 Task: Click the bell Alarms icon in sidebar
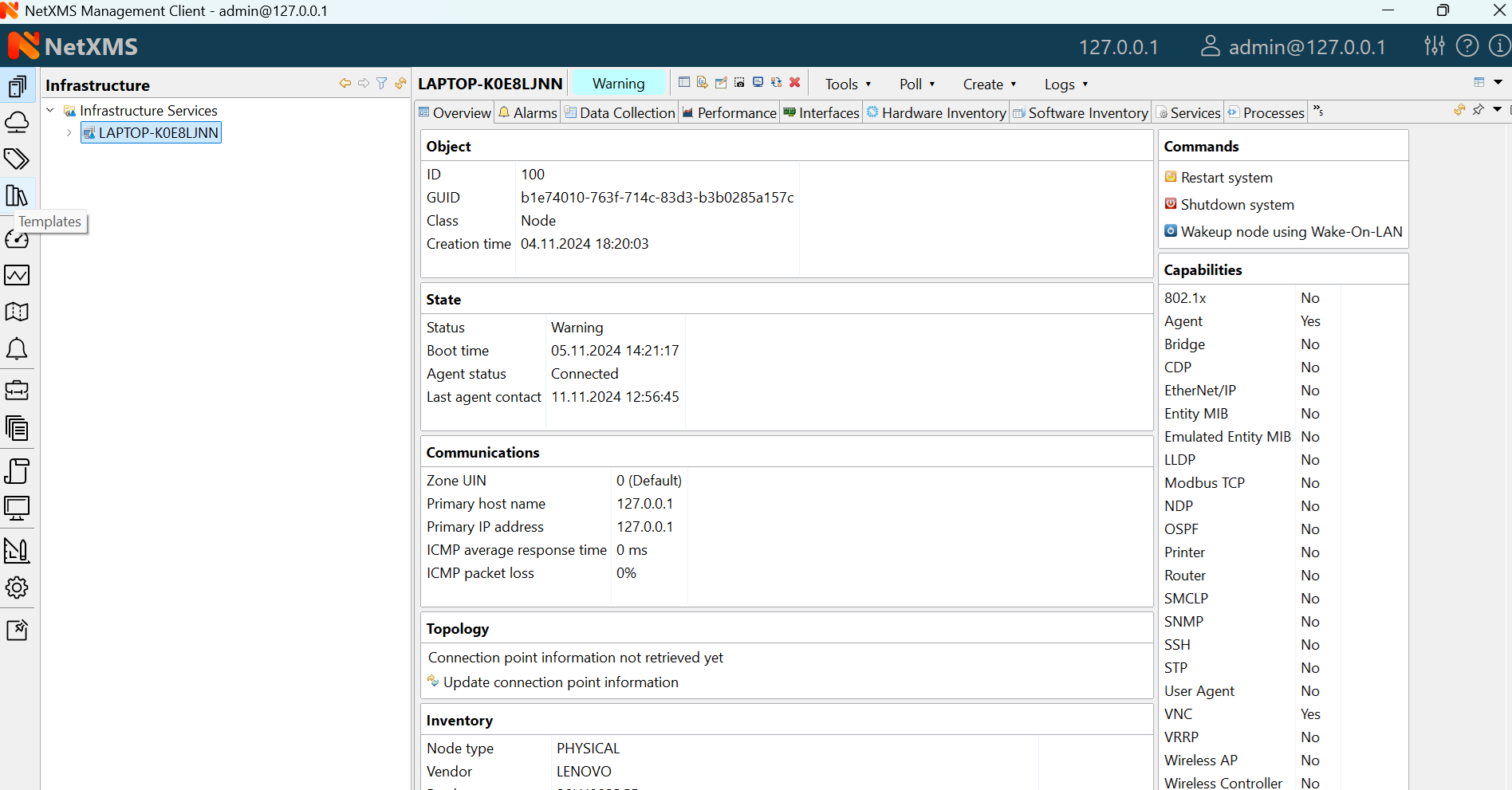[17, 349]
